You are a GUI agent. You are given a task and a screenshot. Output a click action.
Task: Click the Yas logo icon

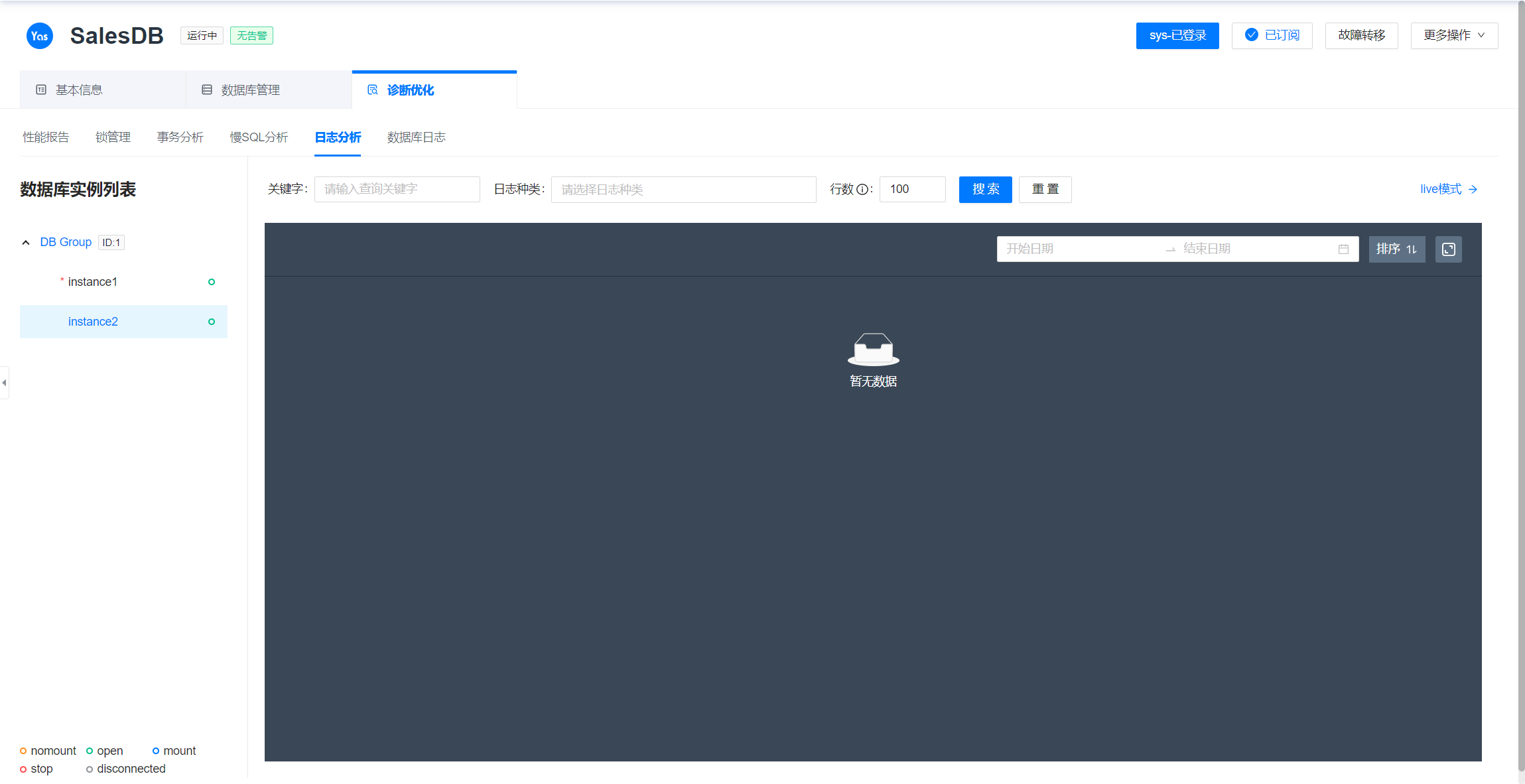coord(39,36)
